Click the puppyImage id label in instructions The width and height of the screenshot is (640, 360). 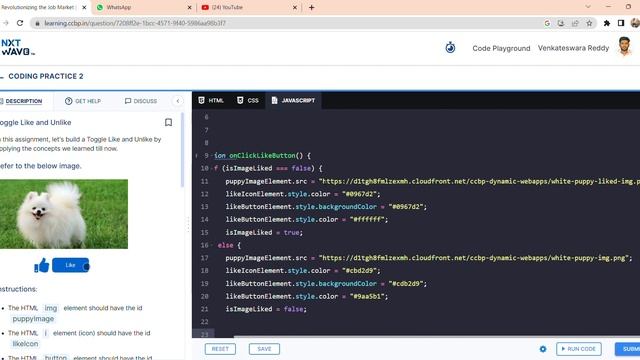pyautogui.click(x=33, y=319)
